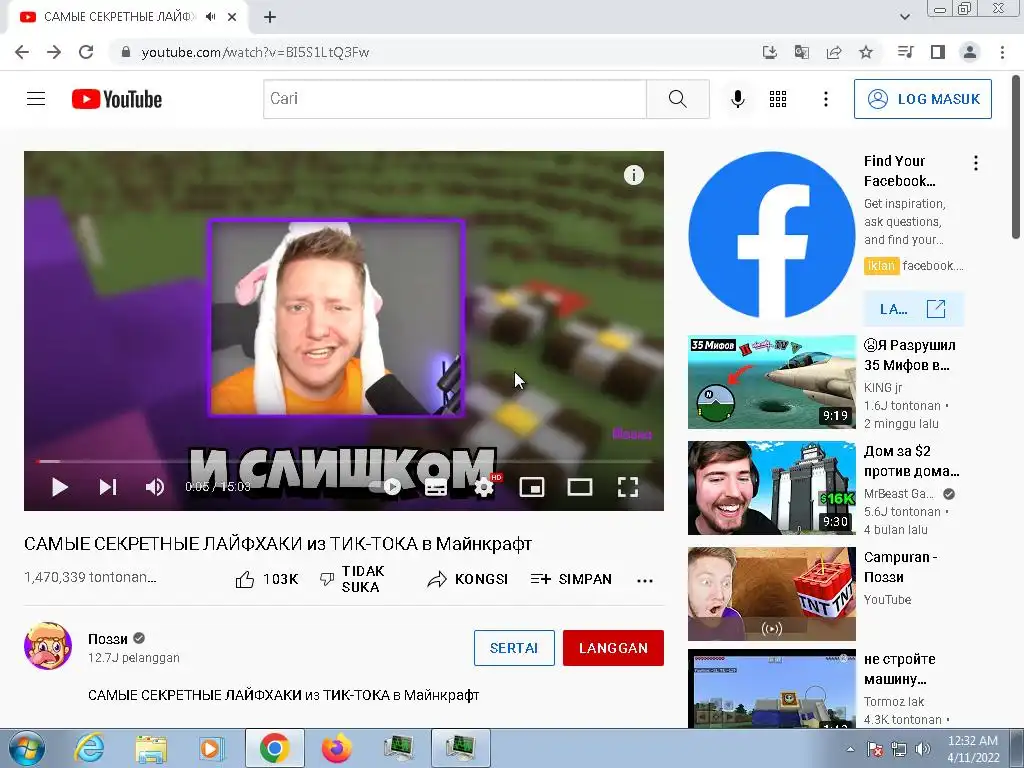Viewport: 1024px width, 768px height.
Task: Open Chrome three-dot menu
Action: pyautogui.click(x=1002, y=52)
